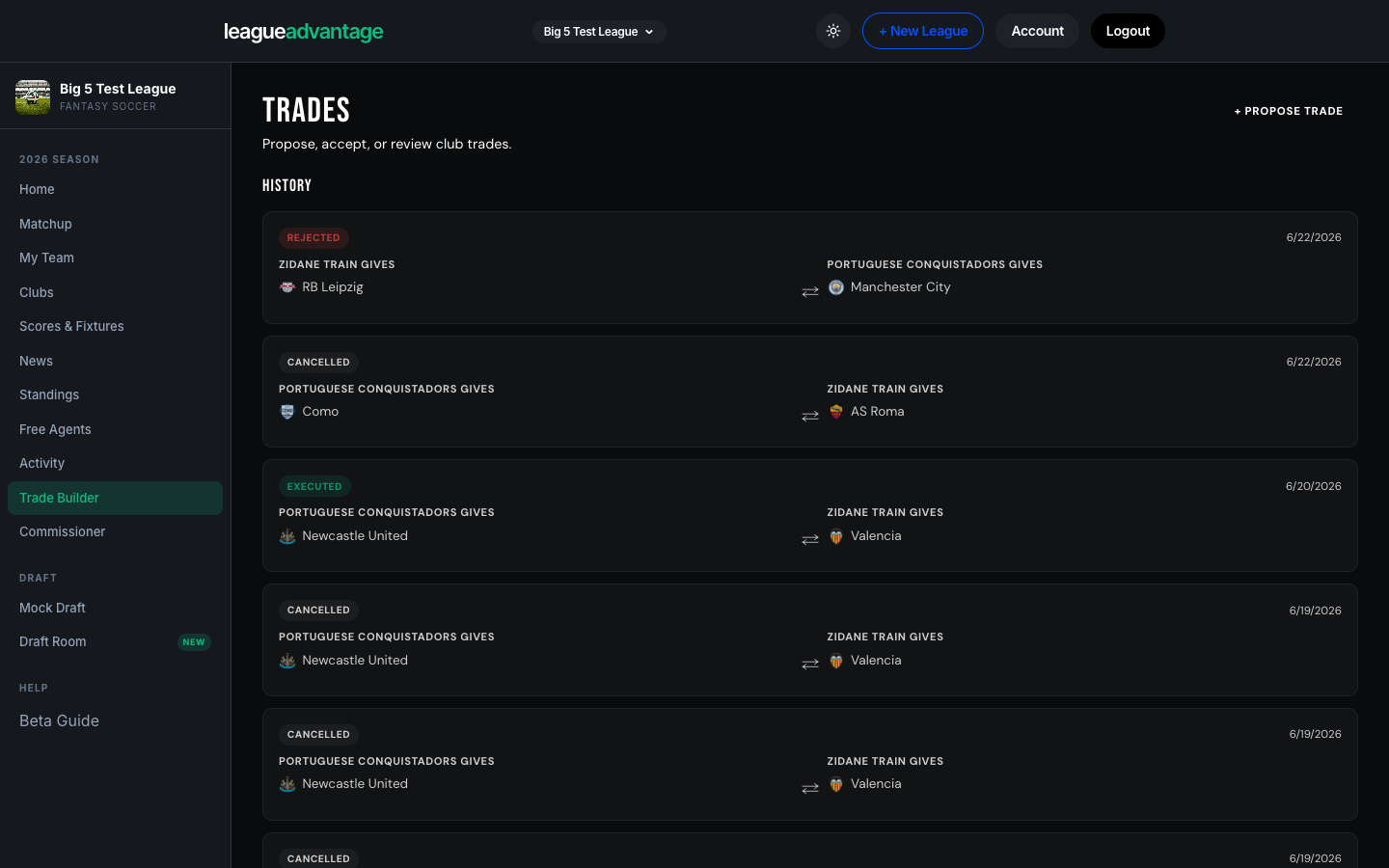Open Commissioner page
This screenshot has height=868, width=1389.
115,531
